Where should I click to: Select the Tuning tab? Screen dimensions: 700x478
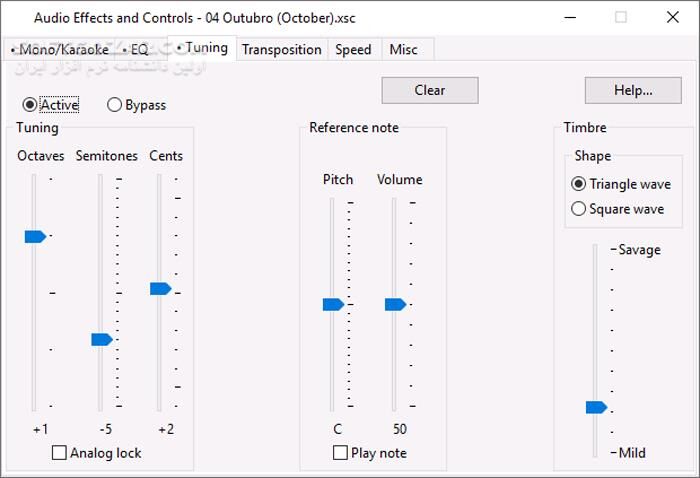pos(205,48)
